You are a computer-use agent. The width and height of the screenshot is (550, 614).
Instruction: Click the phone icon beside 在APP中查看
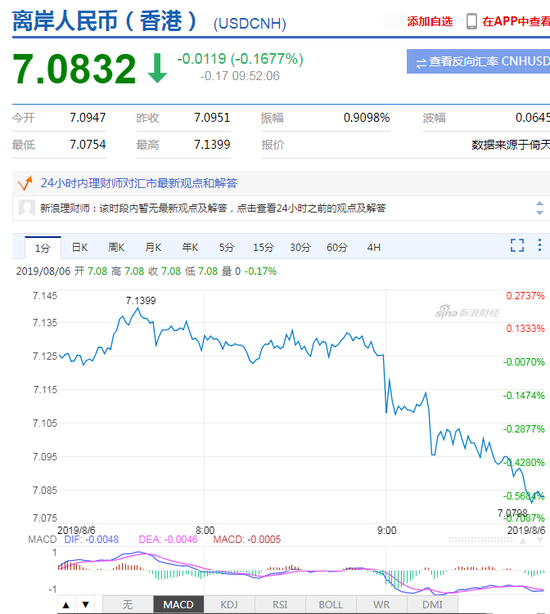pos(472,21)
